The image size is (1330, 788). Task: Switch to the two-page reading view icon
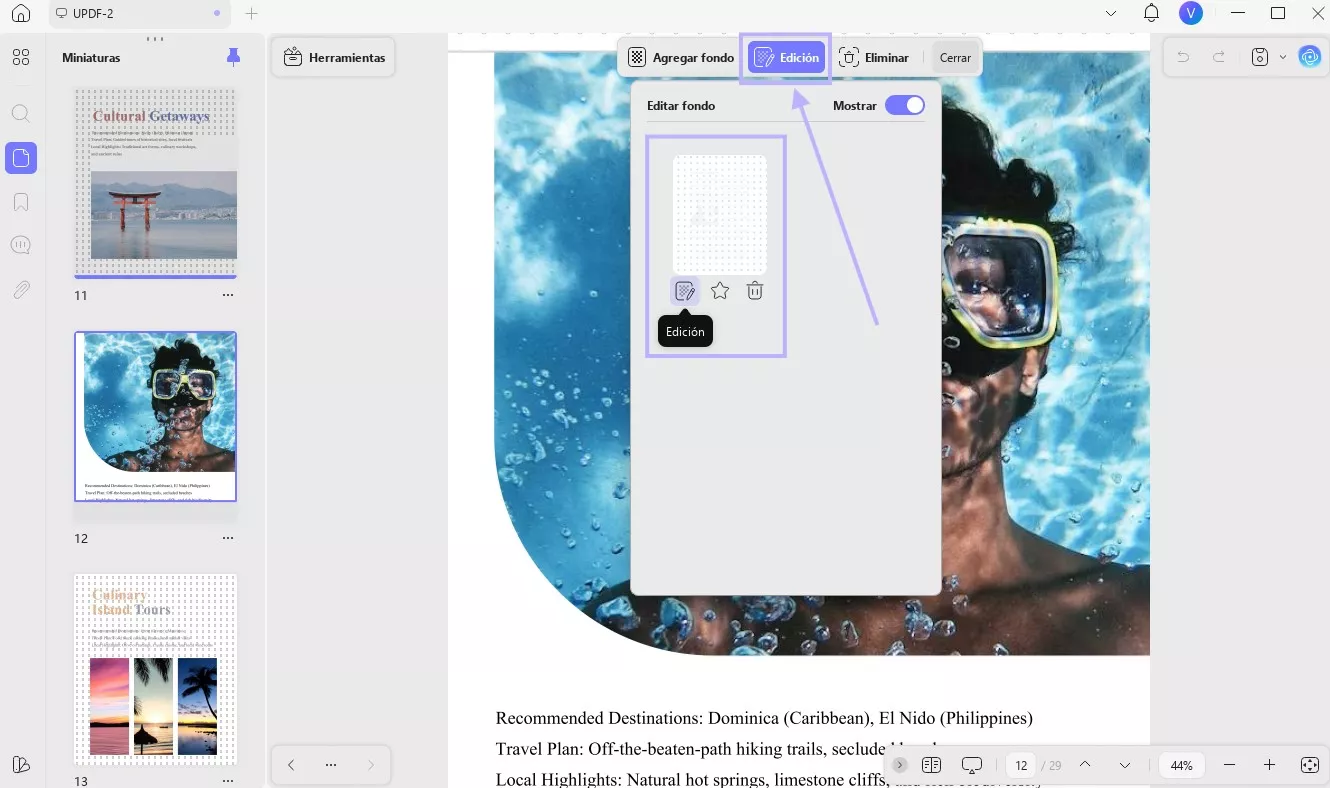[931, 765]
